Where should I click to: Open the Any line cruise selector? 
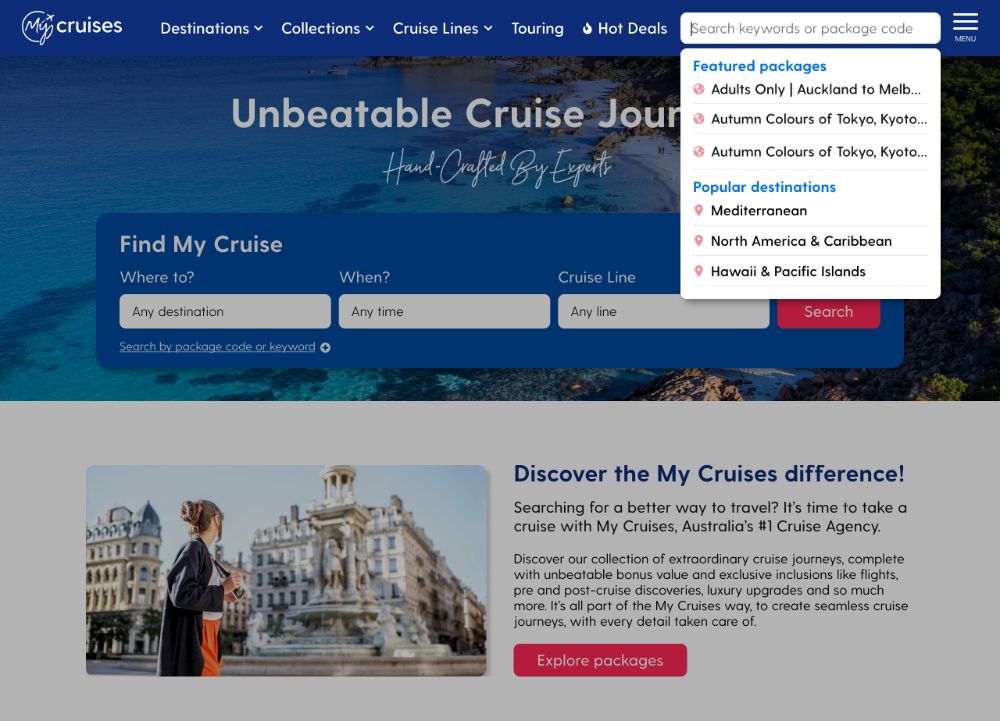[x=664, y=311]
